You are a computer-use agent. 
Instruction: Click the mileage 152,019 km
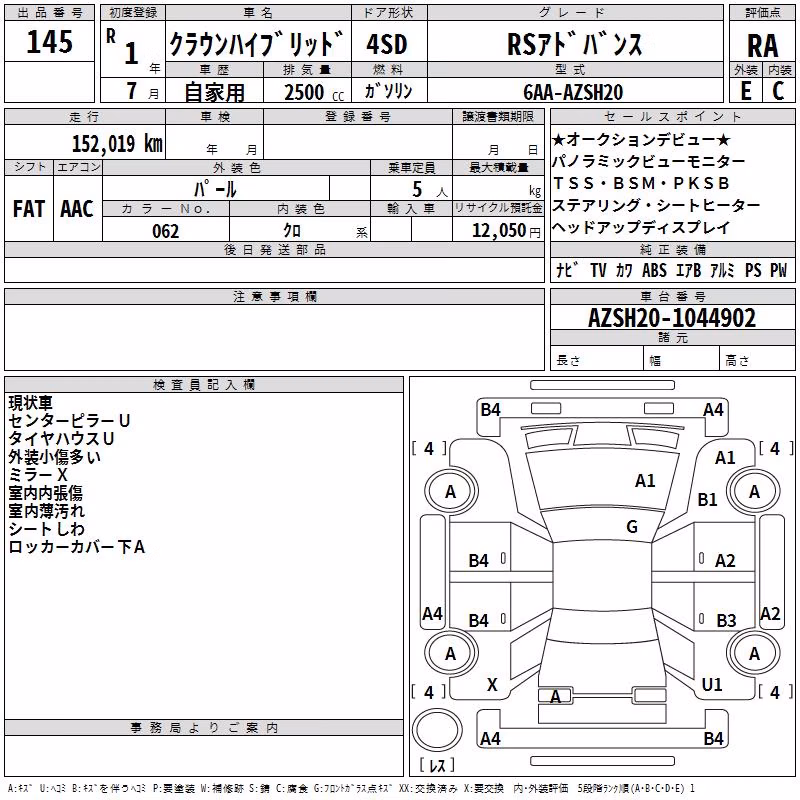(117, 143)
